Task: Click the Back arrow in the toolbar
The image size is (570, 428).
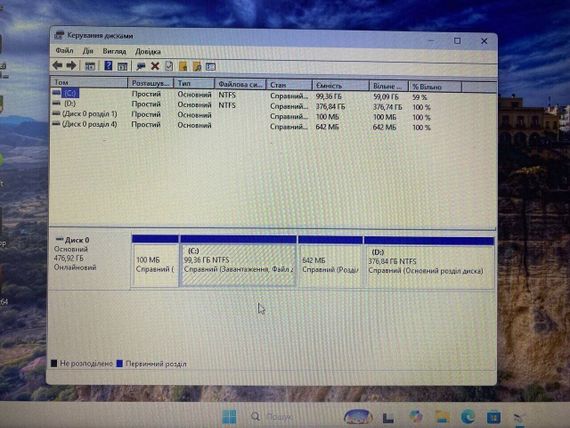Action: (57, 65)
